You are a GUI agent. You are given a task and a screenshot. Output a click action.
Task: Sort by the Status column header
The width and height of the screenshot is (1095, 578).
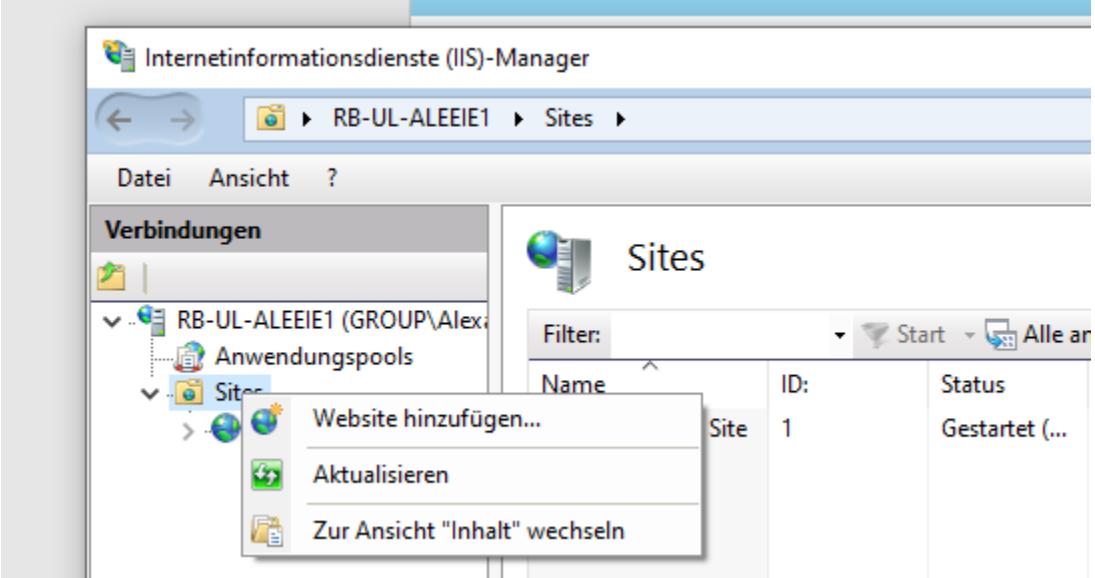click(972, 384)
